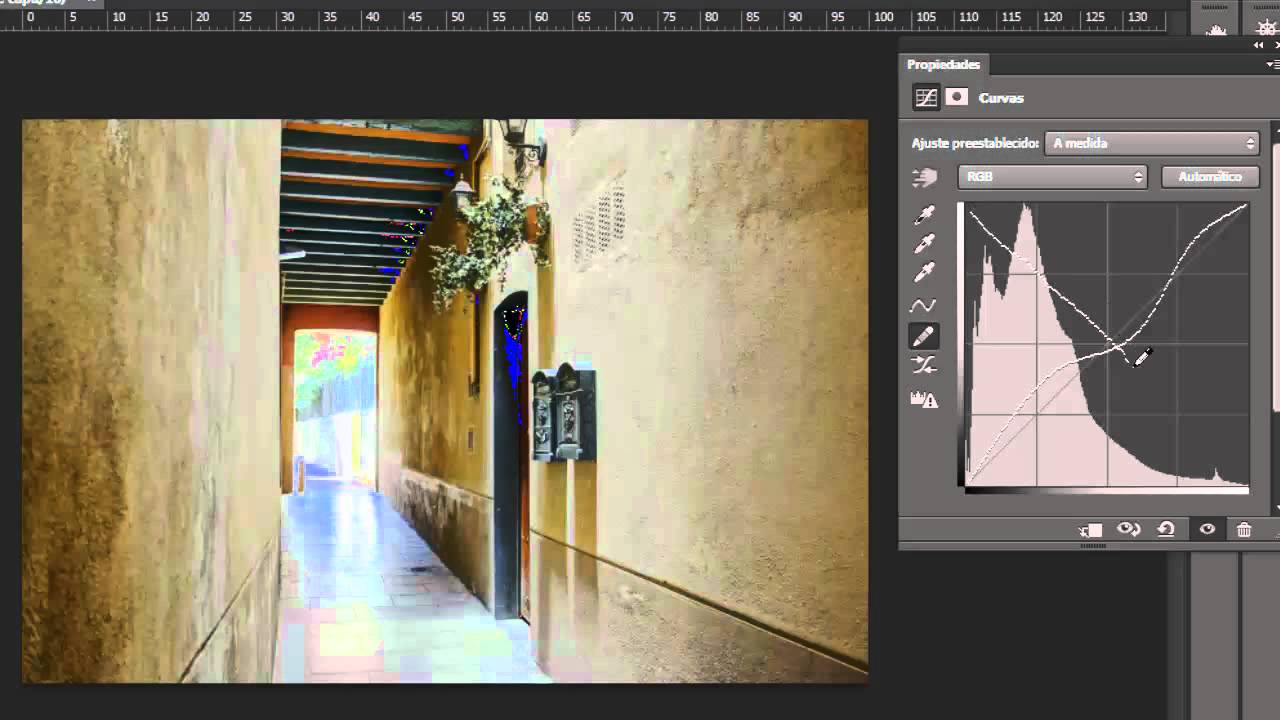This screenshot has height=720, width=1280.
Task: Click the horizontal ruler at mark 50
Action: coord(457,17)
